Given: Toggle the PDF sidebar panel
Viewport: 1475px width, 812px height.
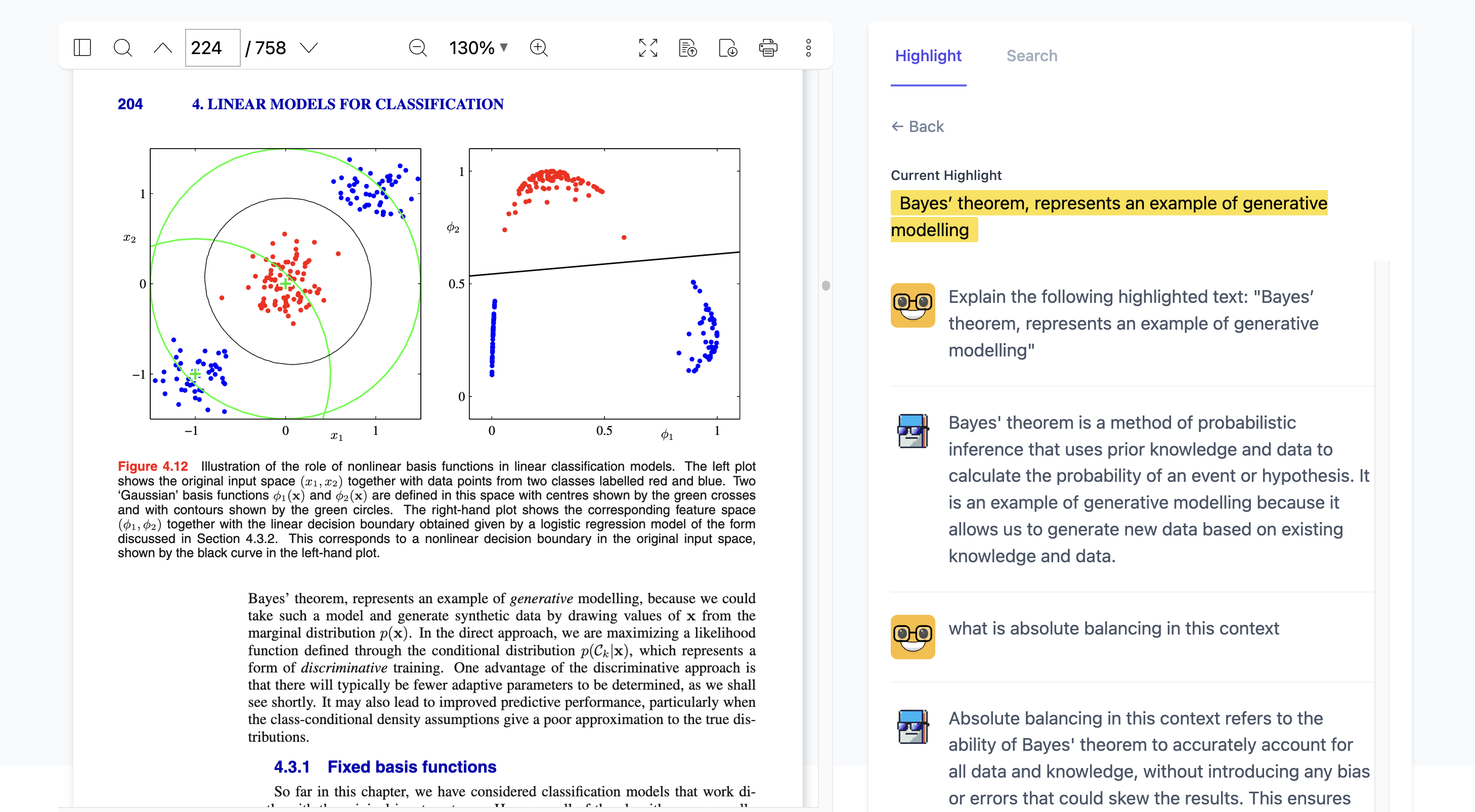Looking at the screenshot, I should (x=82, y=48).
